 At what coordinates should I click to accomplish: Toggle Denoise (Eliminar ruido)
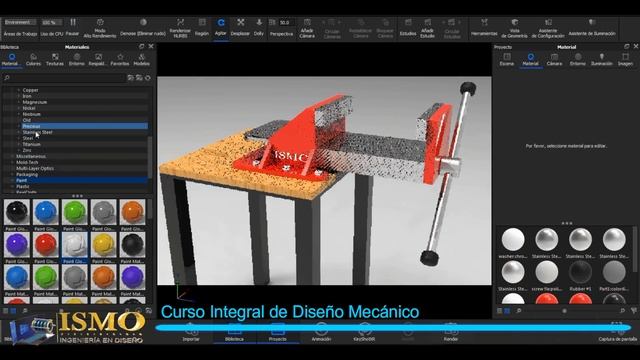[143, 28]
